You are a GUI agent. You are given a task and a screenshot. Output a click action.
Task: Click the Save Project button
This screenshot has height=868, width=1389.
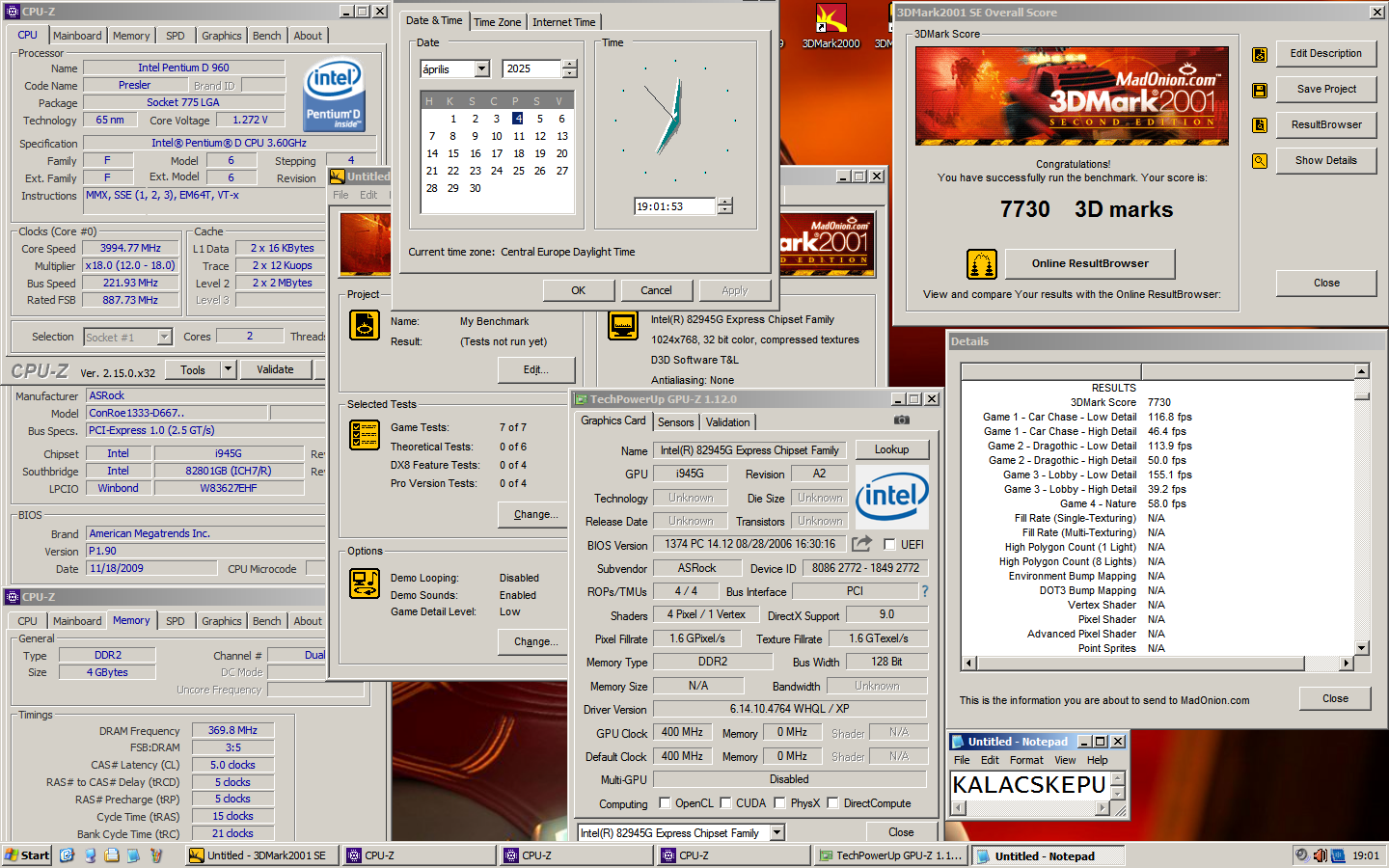pyautogui.click(x=1326, y=89)
